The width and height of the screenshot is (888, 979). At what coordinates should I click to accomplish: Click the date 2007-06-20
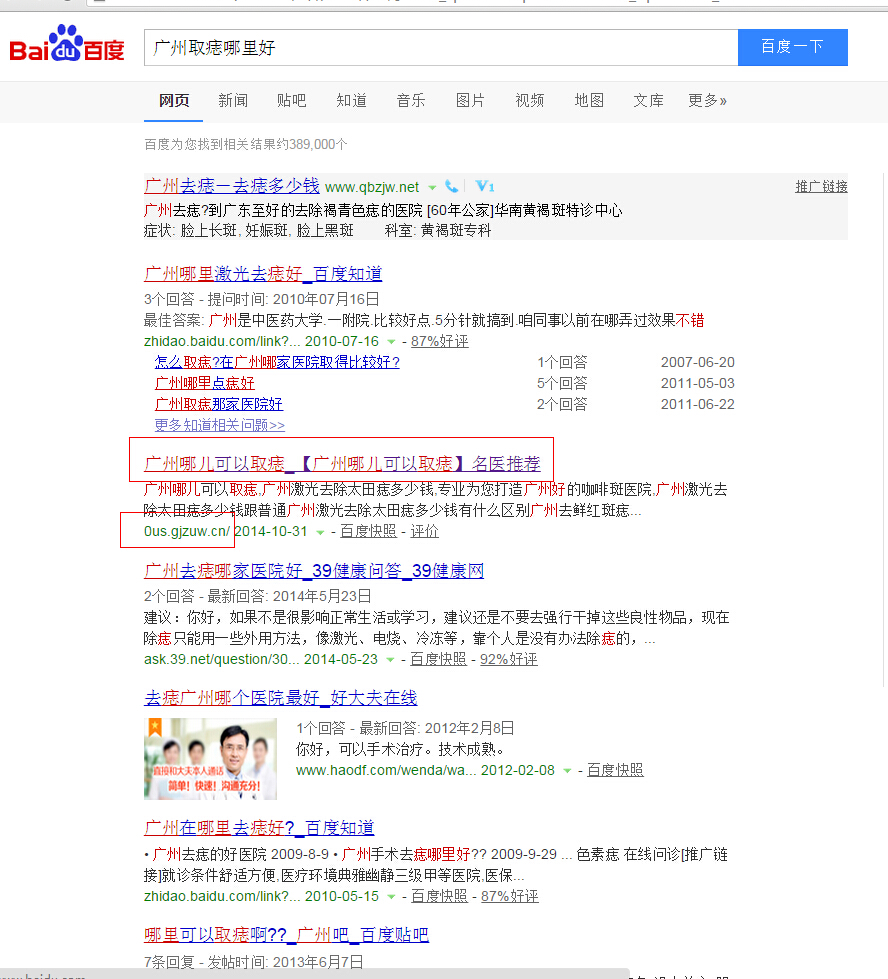click(698, 362)
